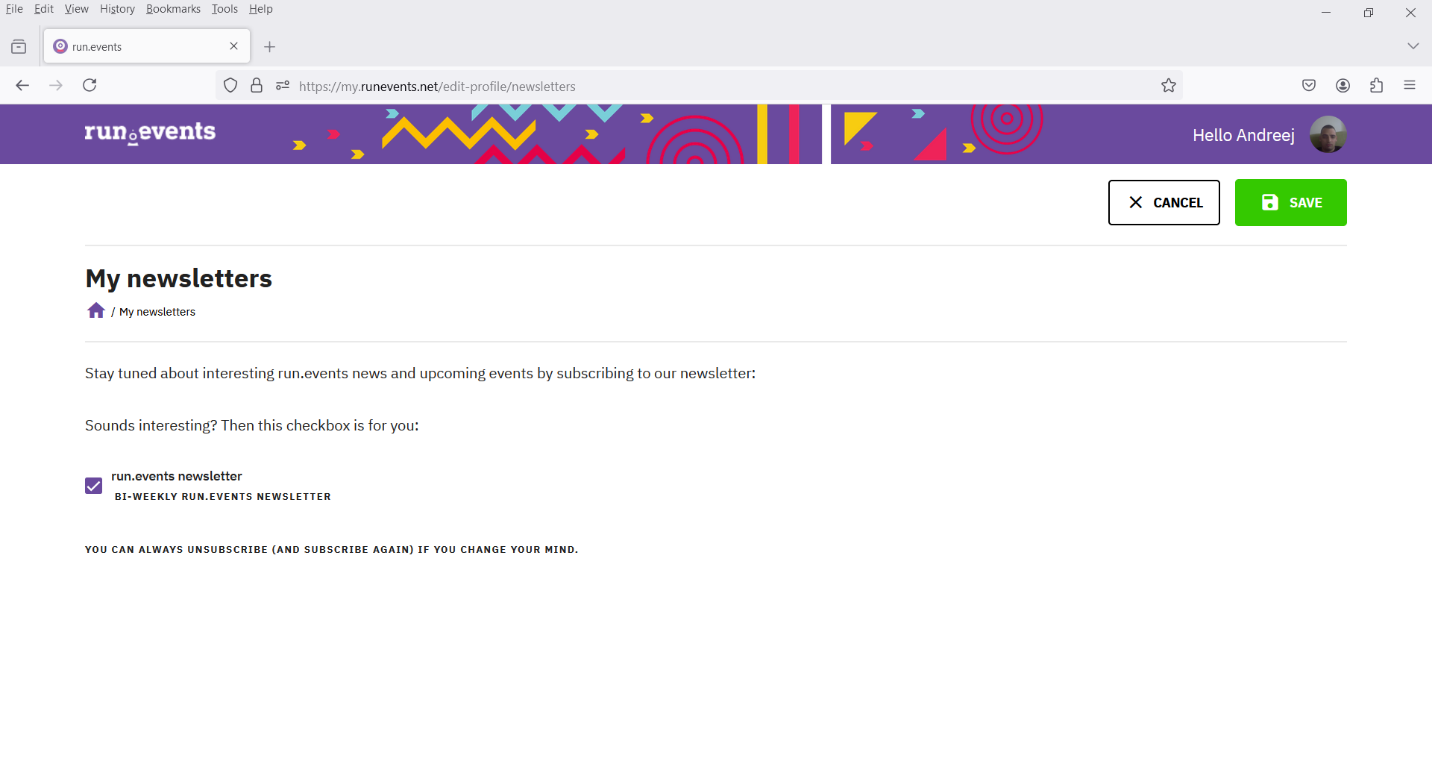The height and width of the screenshot is (761, 1432).
Task: Click the My newsletters breadcrumb text
Action: [x=157, y=312]
